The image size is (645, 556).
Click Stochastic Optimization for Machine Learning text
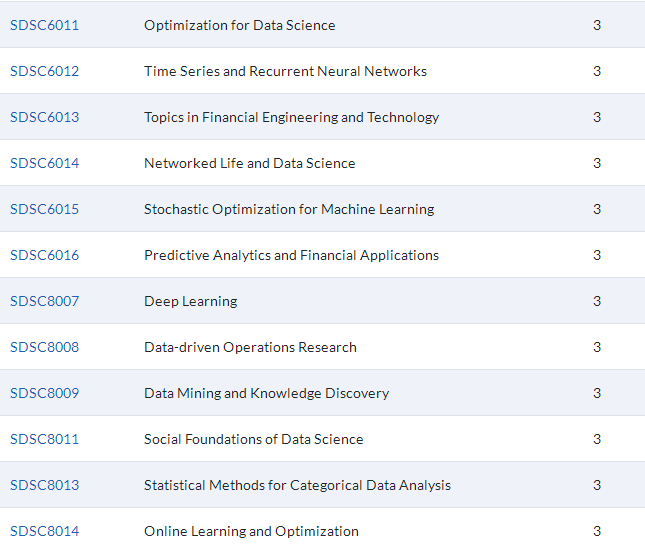pyautogui.click(x=289, y=210)
